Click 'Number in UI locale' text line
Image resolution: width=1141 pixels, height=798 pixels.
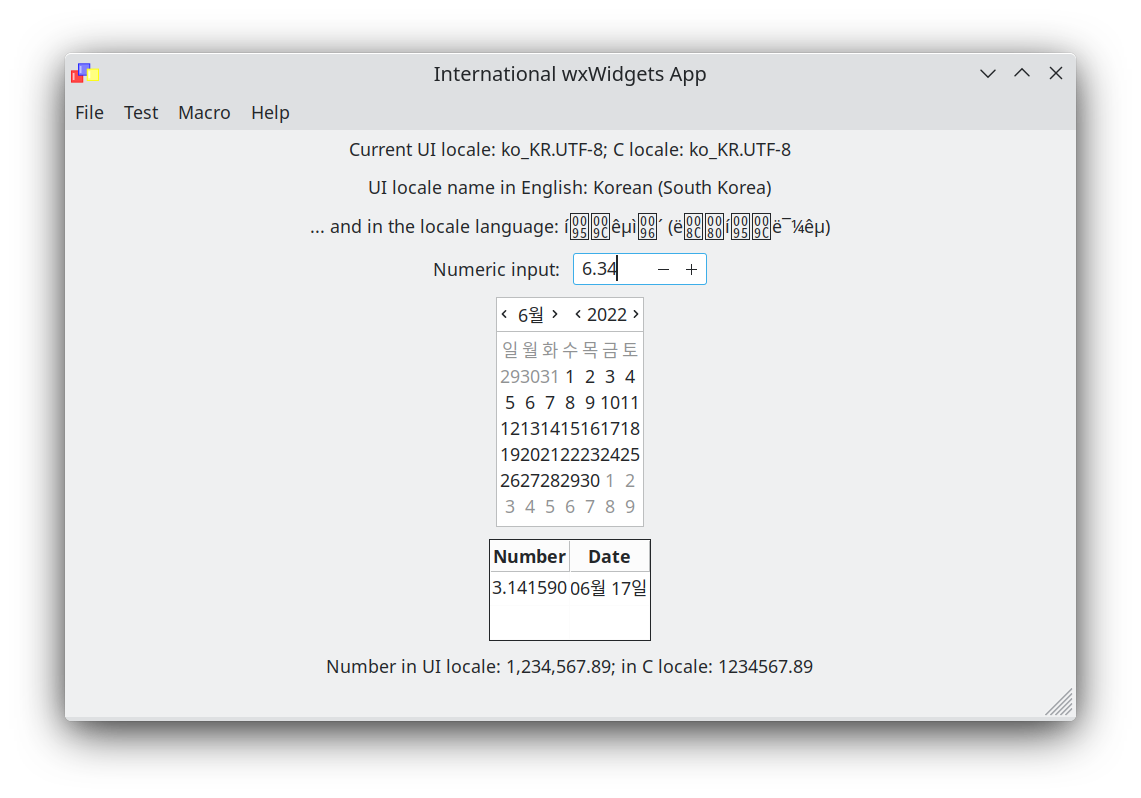click(x=570, y=667)
